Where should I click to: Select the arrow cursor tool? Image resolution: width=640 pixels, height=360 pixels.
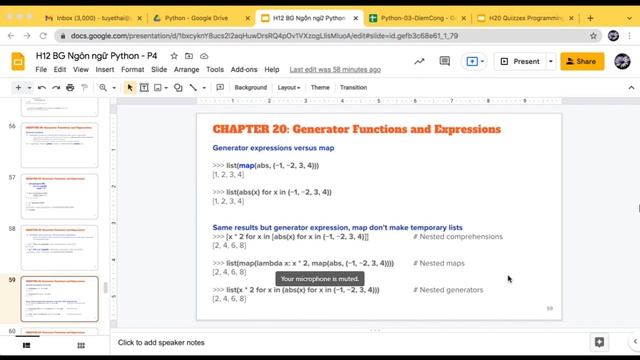pos(130,87)
